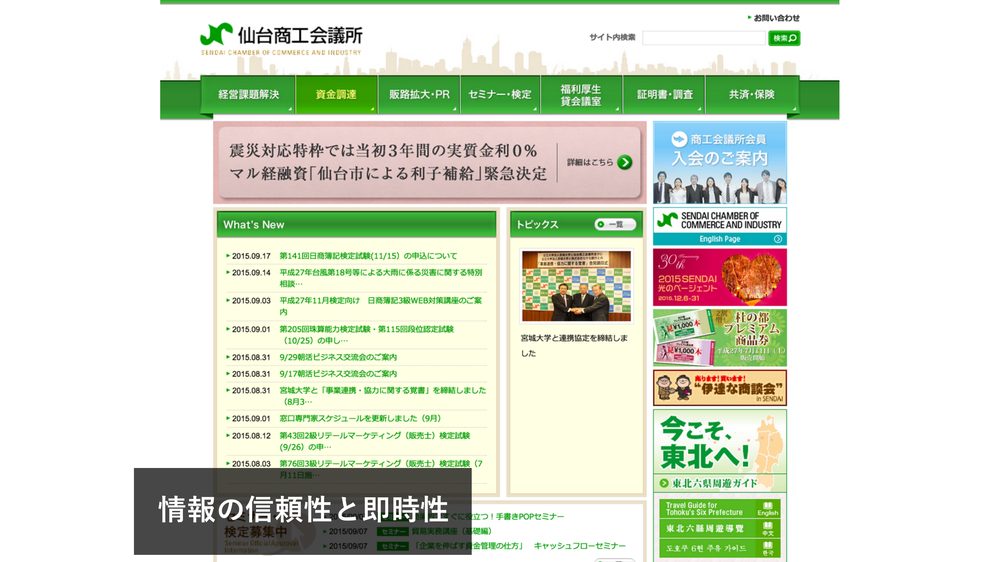Open the Korean 6현 주유 가이드 guide
The width and height of the screenshot is (1000, 562).
tap(719, 548)
